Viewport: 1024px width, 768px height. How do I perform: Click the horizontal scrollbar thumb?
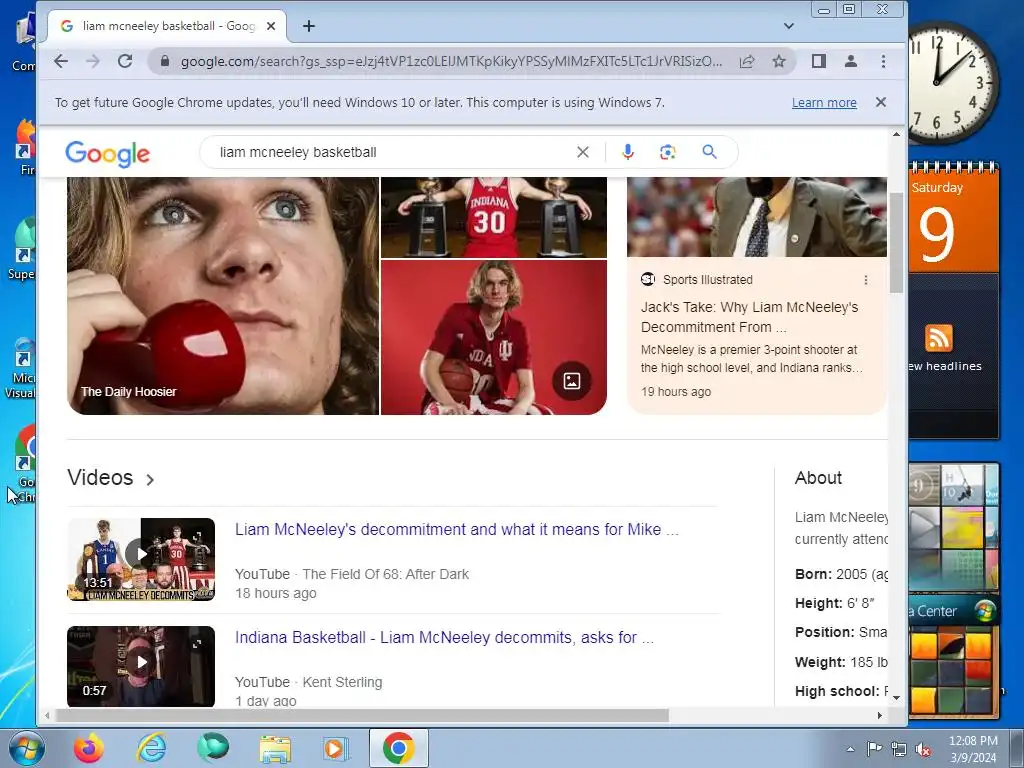tap(362, 715)
